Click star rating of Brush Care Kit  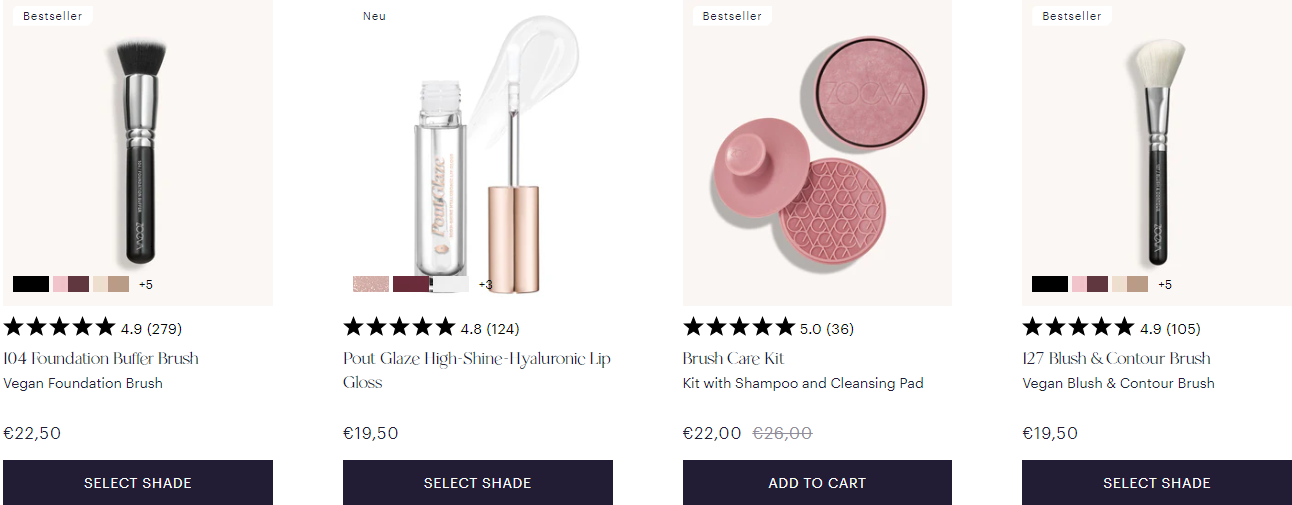[739, 327]
